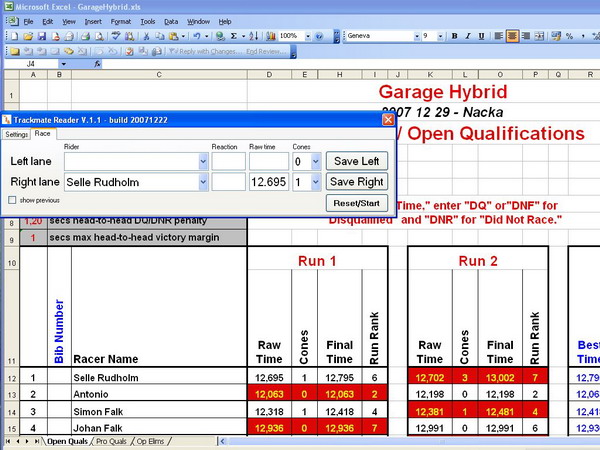Select column C header
This screenshot has width=600, height=450.
pyautogui.click(x=159, y=75)
